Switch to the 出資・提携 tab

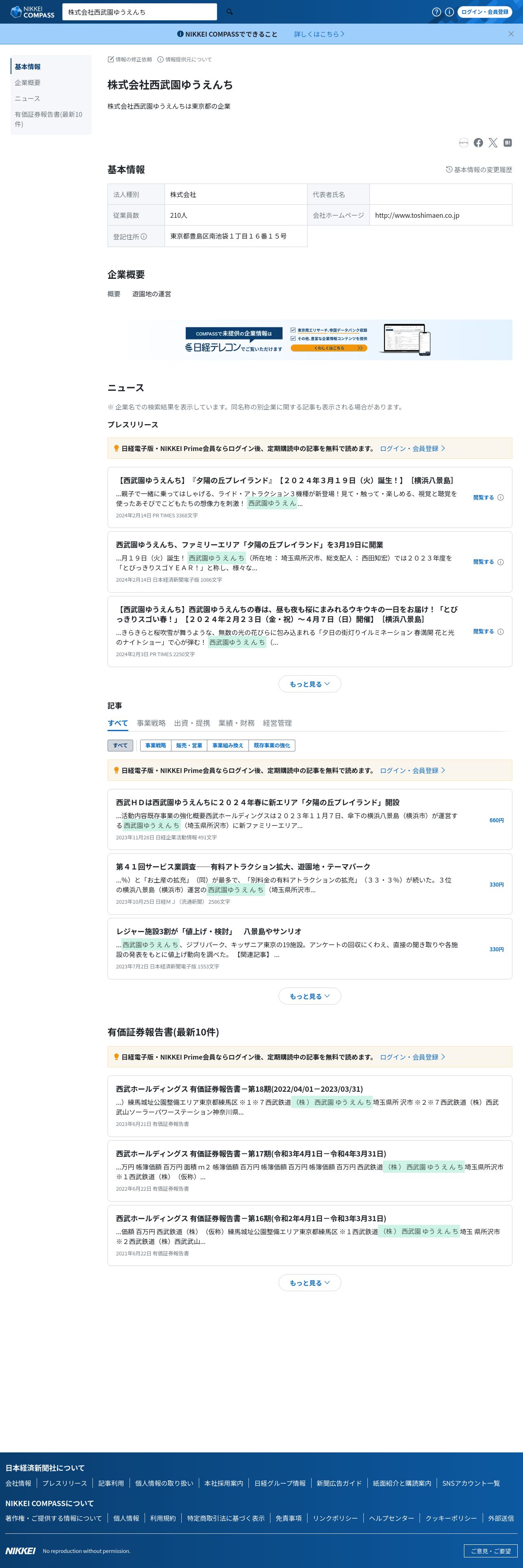(x=192, y=723)
